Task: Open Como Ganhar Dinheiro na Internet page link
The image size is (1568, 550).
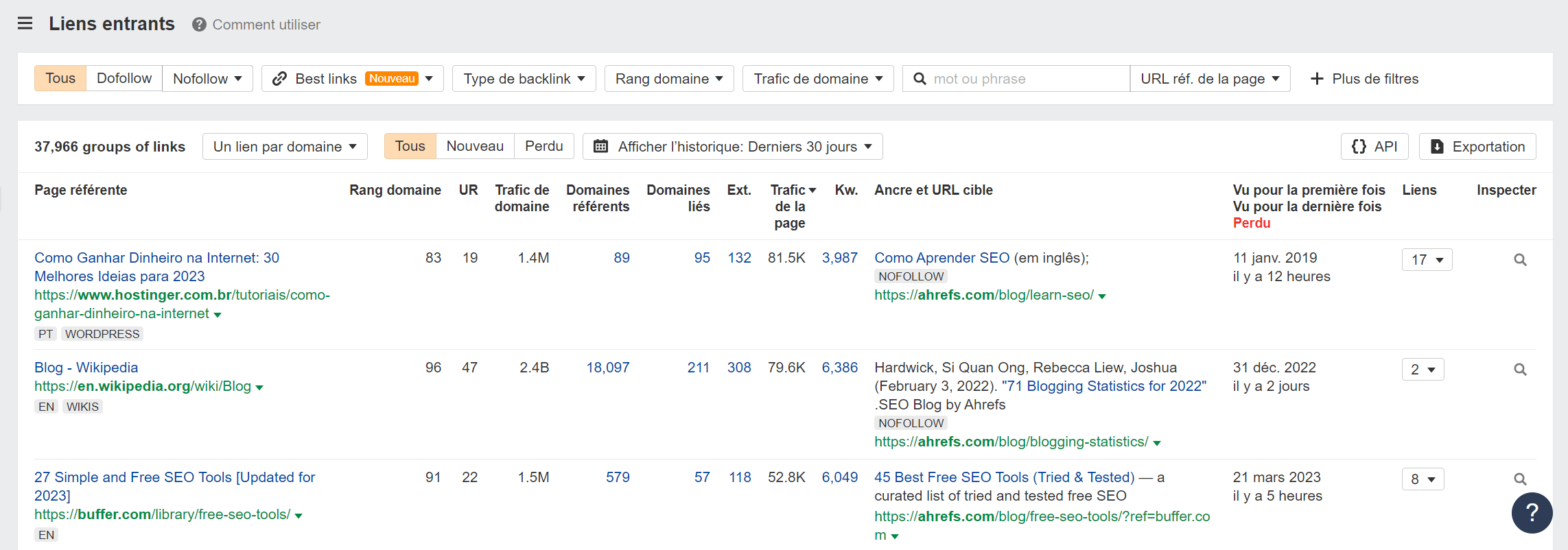Action: click(x=156, y=267)
